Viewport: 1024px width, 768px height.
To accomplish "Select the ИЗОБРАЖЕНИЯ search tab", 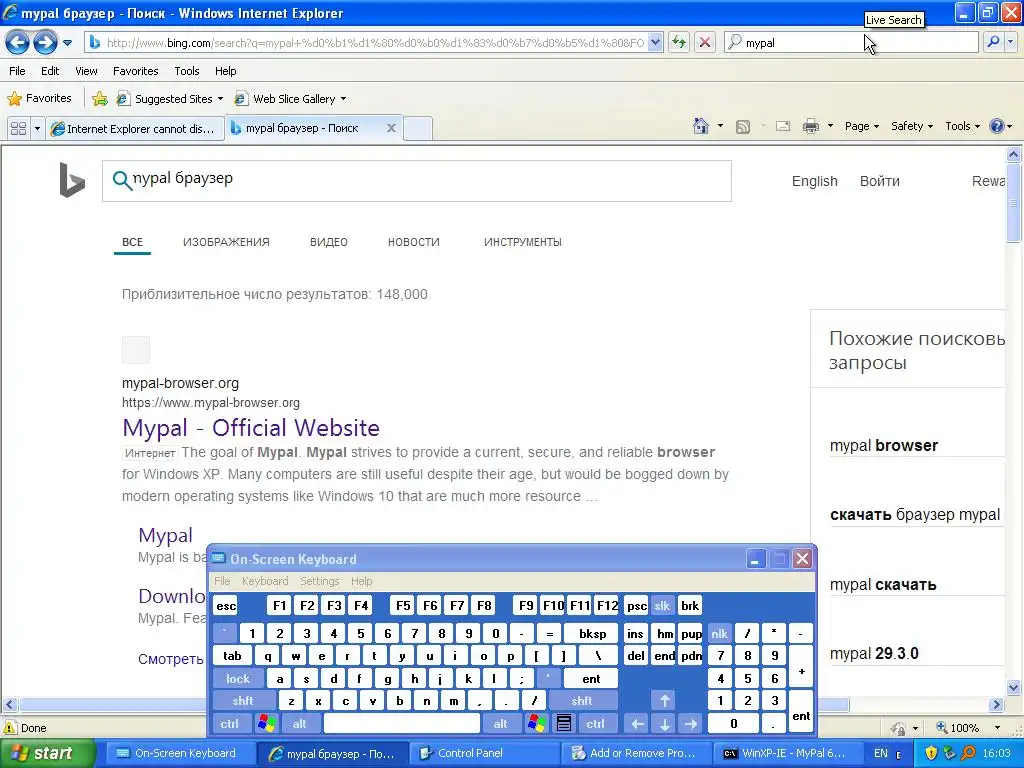I will click(x=226, y=242).
